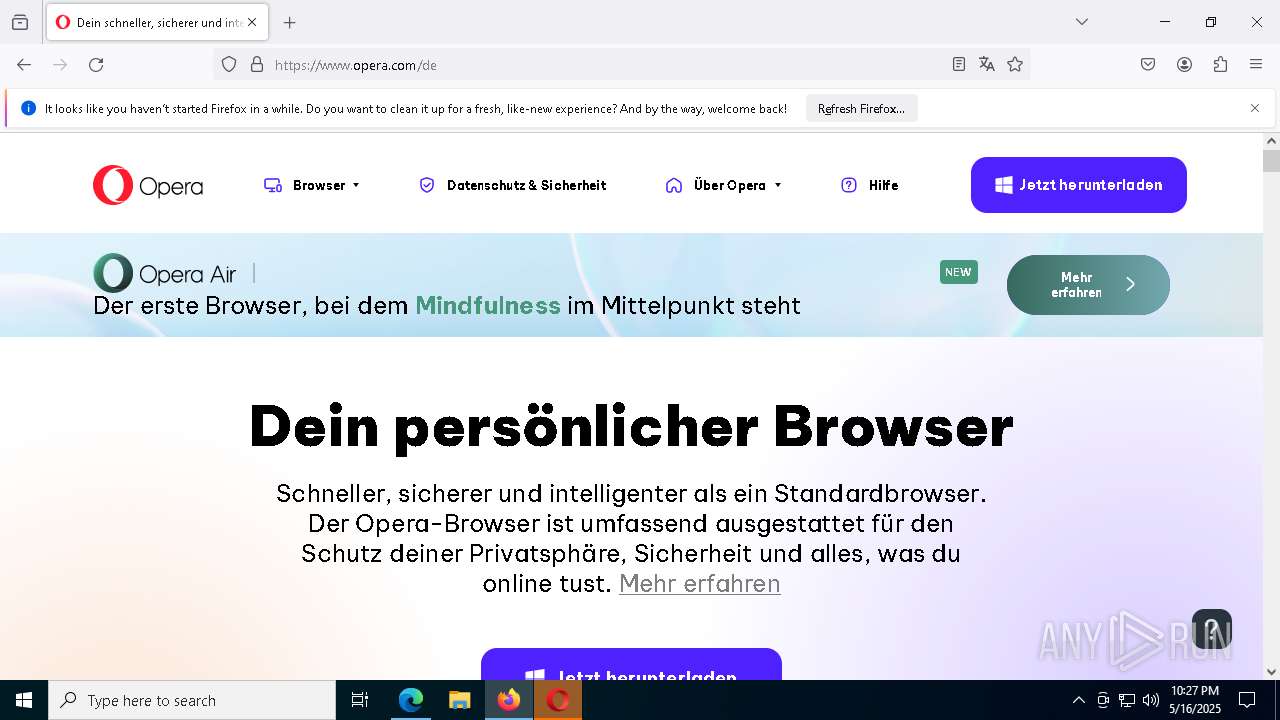
Task: Expand Über Opera menu
Action: click(723, 185)
